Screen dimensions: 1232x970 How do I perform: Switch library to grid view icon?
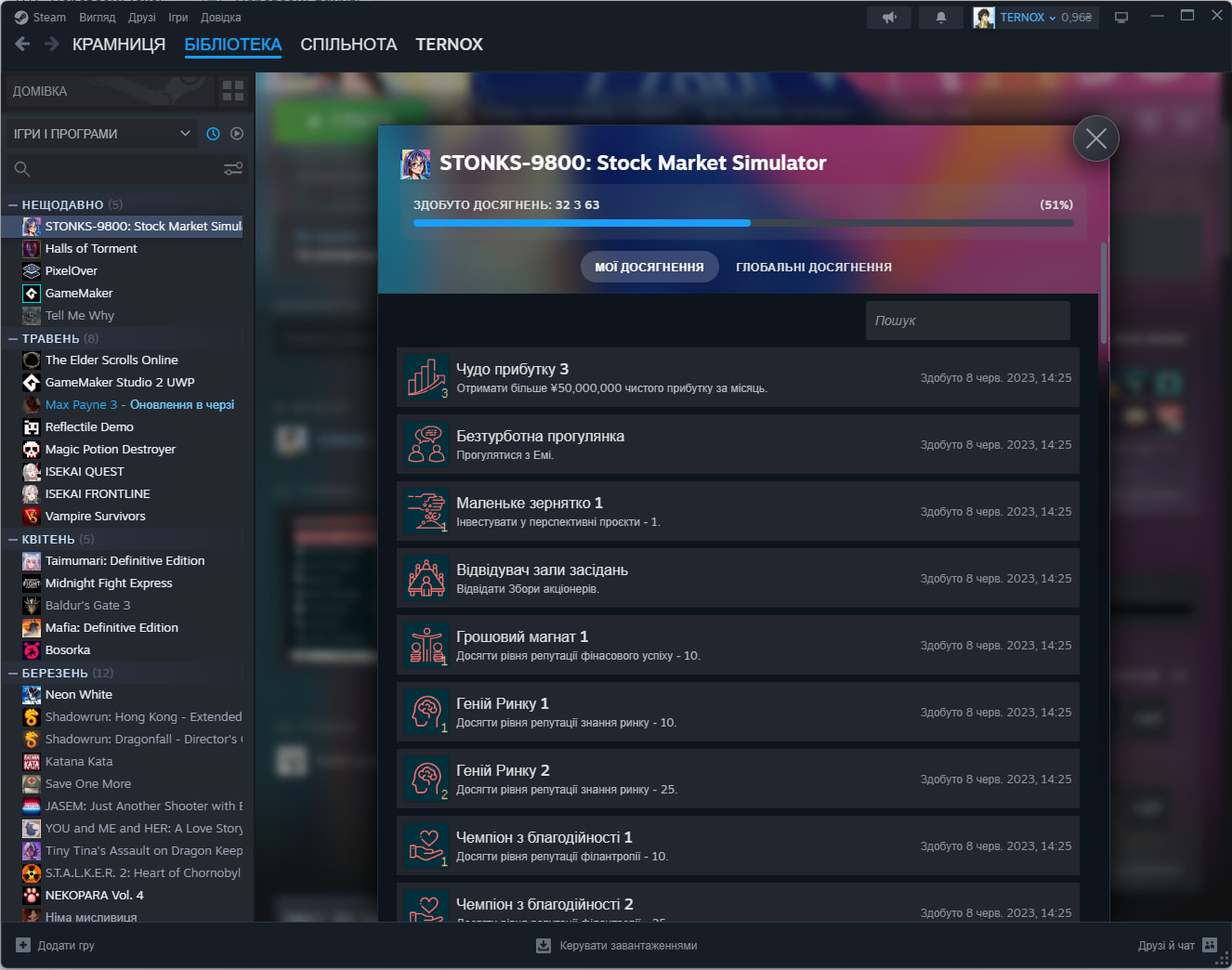pos(233,91)
